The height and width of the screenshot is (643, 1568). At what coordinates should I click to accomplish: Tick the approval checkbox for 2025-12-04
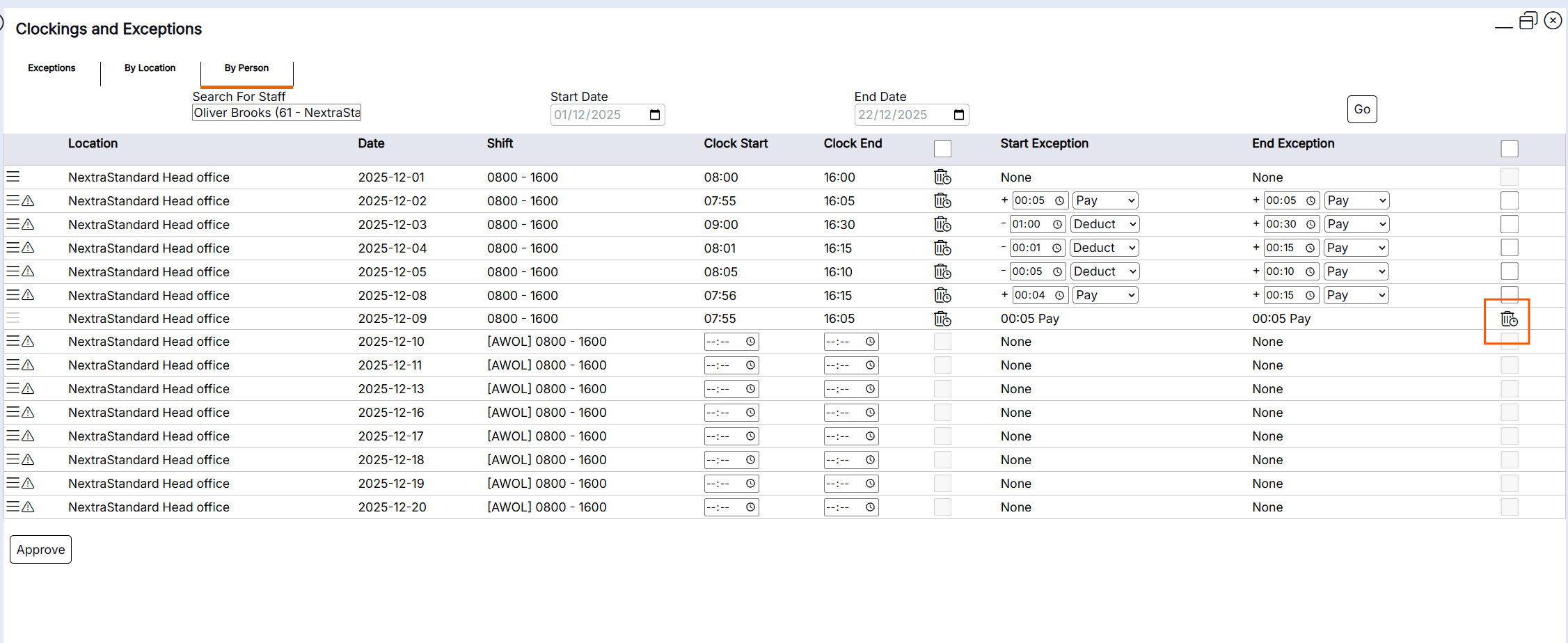tap(1510, 248)
